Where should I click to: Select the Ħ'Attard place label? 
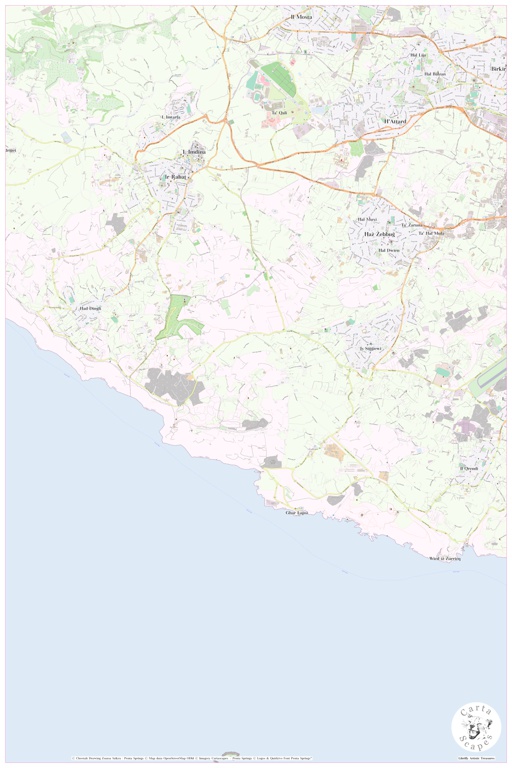[395, 121]
